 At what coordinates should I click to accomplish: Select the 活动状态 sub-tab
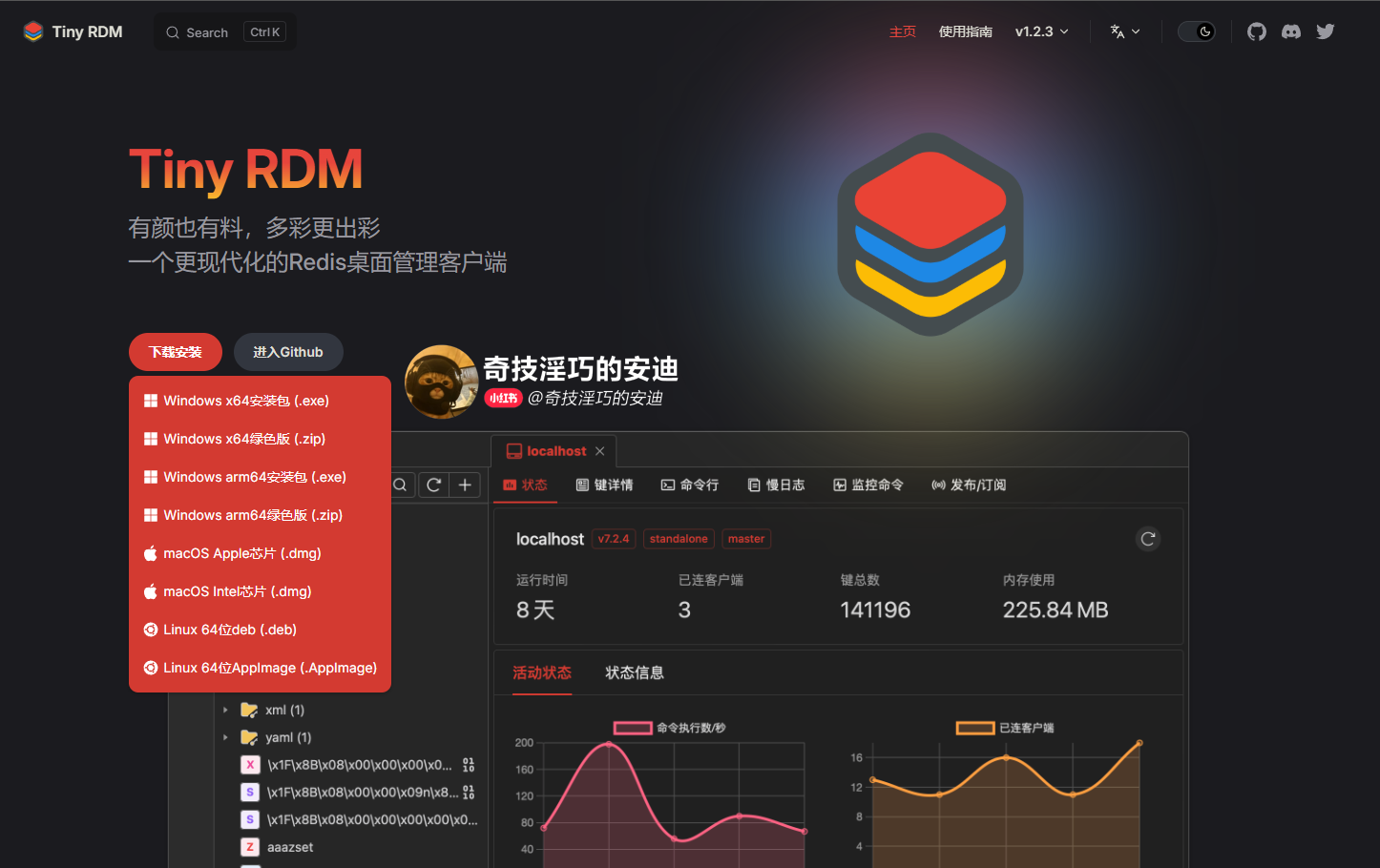click(542, 672)
